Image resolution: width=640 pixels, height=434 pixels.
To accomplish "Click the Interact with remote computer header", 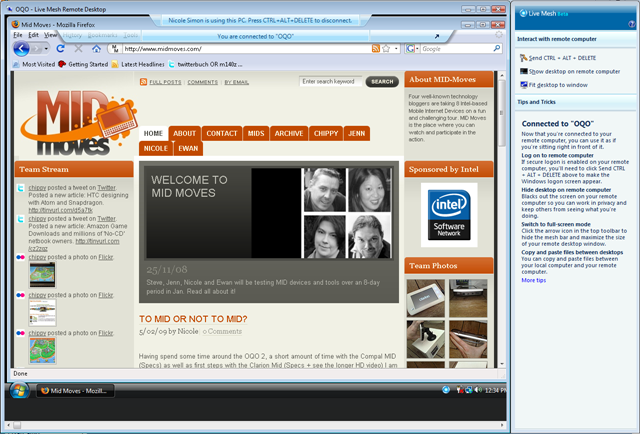I will pos(557,39).
